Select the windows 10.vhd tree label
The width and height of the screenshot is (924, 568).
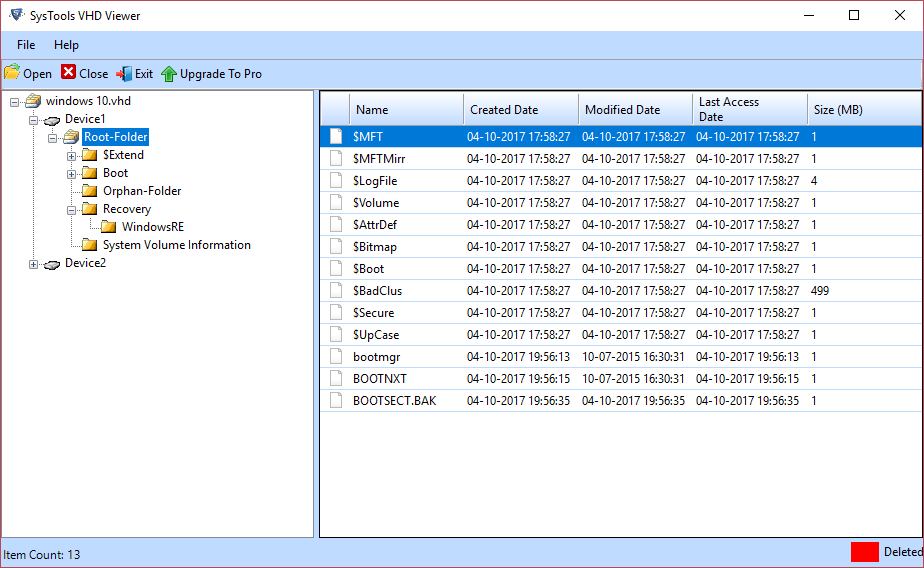(x=88, y=101)
